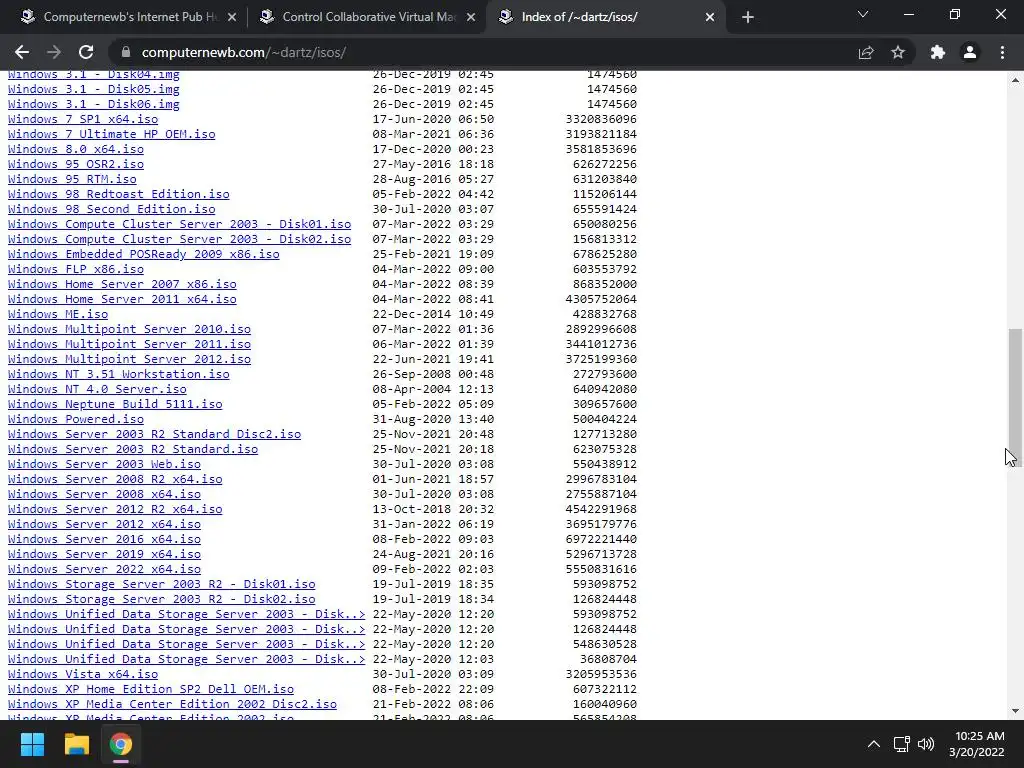Download Windows Home Server 2011 x64.iso

coord(122,299)
